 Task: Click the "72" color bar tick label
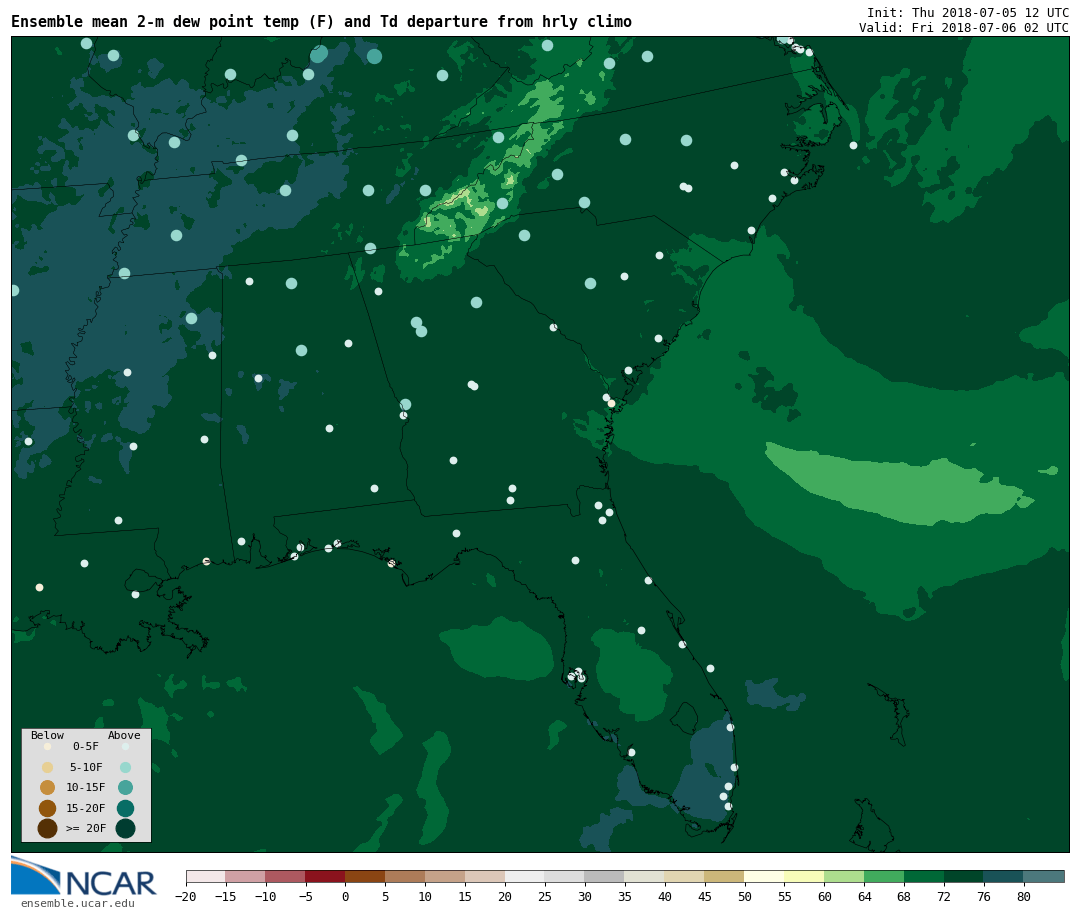(944, 897)
